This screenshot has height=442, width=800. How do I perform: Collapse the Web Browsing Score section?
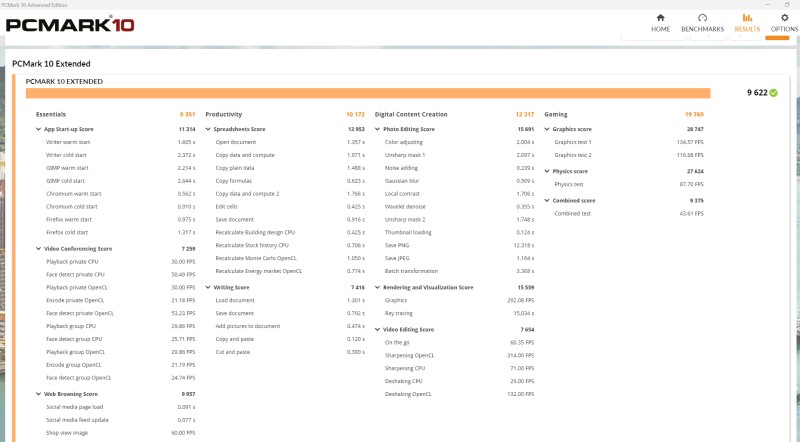(38, 394)
